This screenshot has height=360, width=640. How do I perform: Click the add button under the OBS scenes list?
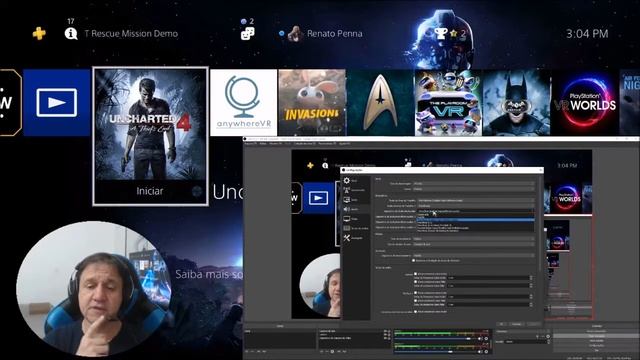[x=246, y=351]
